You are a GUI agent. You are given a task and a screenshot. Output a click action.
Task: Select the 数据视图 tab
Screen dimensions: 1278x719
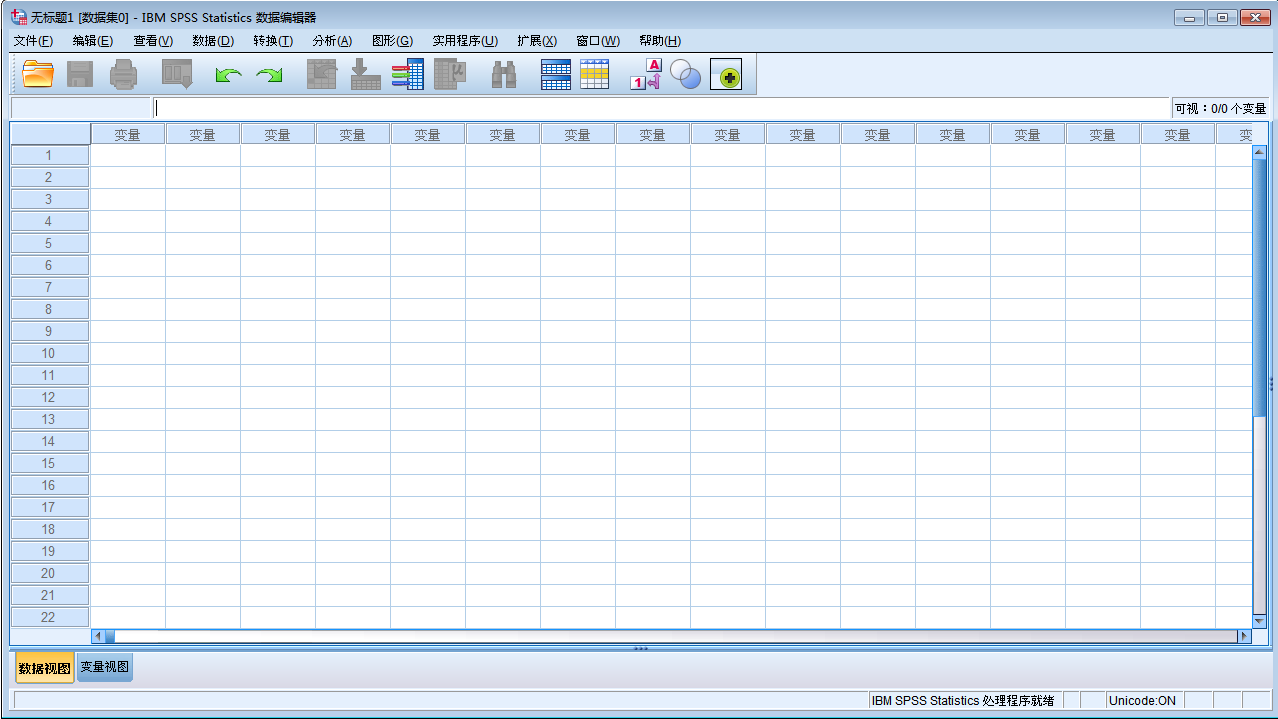click(x=43, y=667)
